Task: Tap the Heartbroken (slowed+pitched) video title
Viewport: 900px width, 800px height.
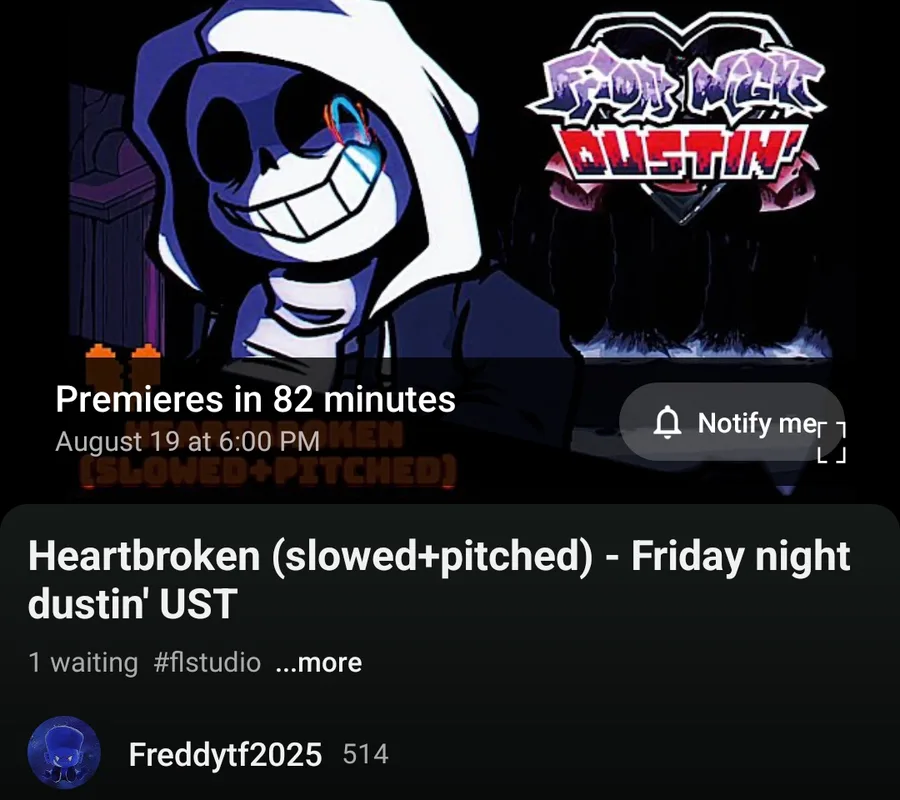Action: click(439, 580)
